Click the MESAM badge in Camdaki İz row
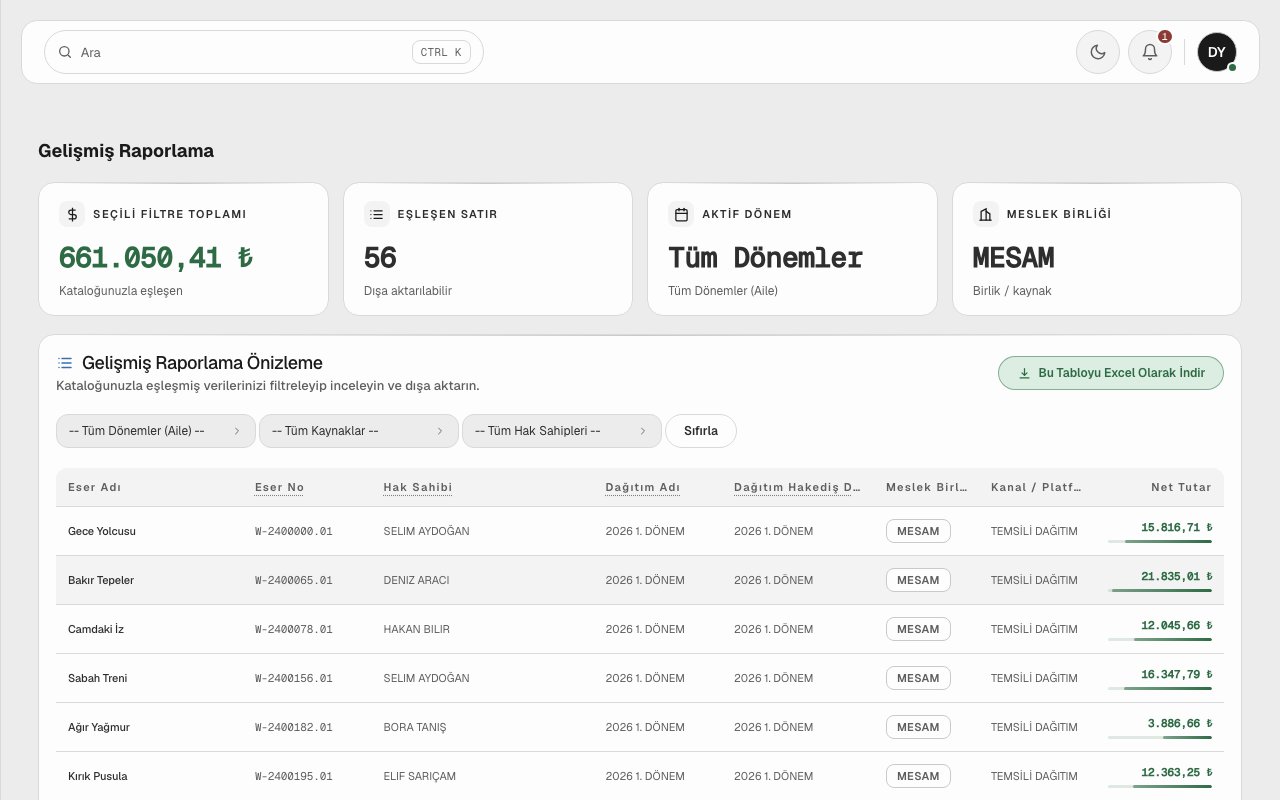The image size is (1280, 800). pos(918,629)
